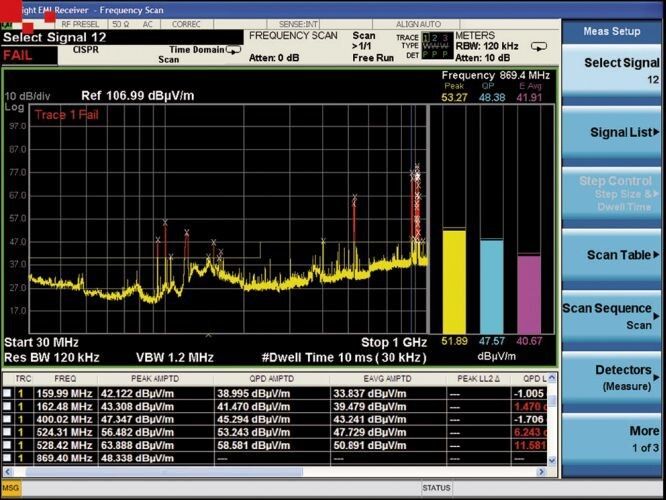Open the Scan Table submenu
The height and width of the screenshot is (500, 666).
coord(612,255)
